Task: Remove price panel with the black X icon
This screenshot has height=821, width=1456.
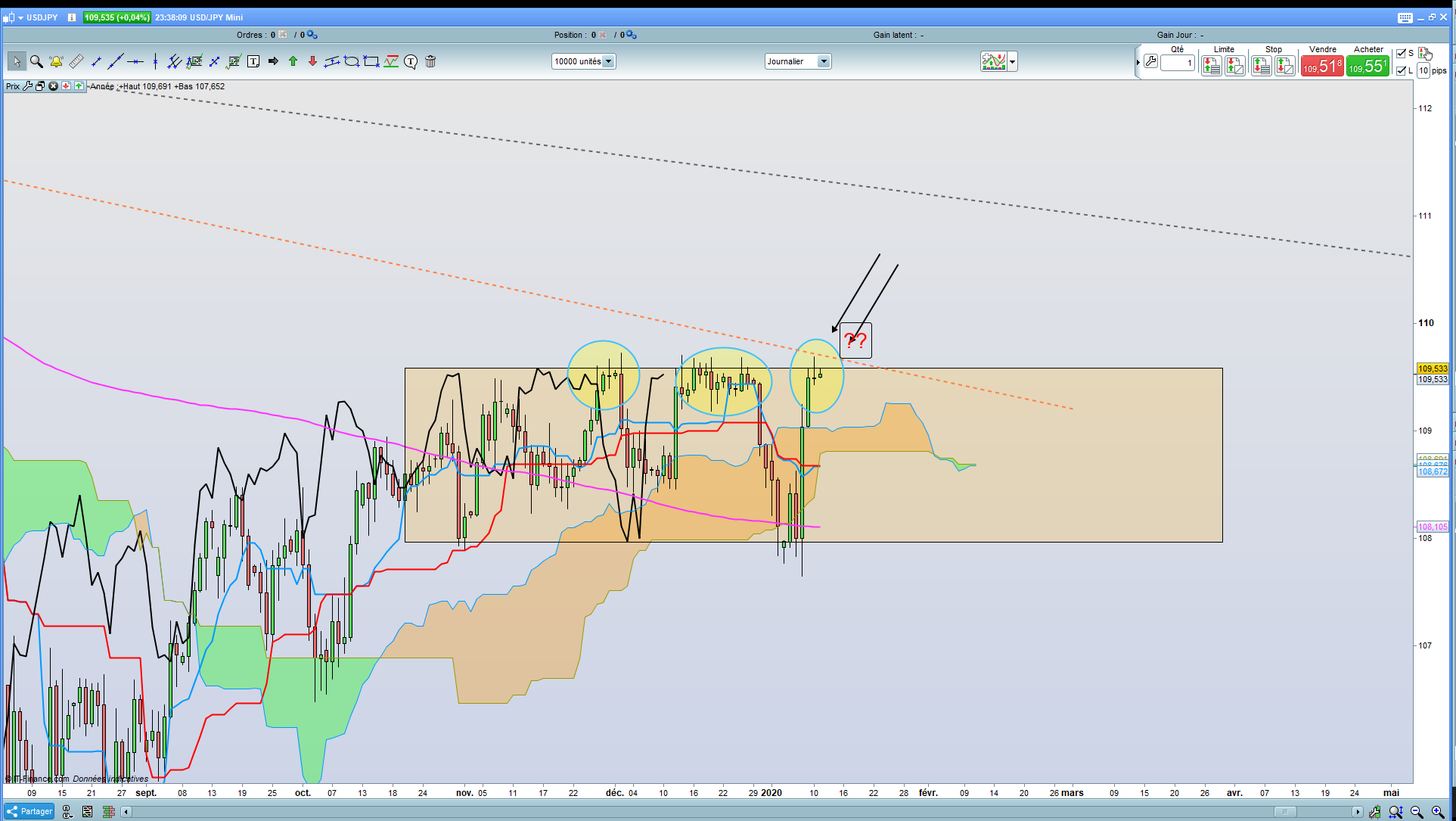Action: [x=54, y=86]
